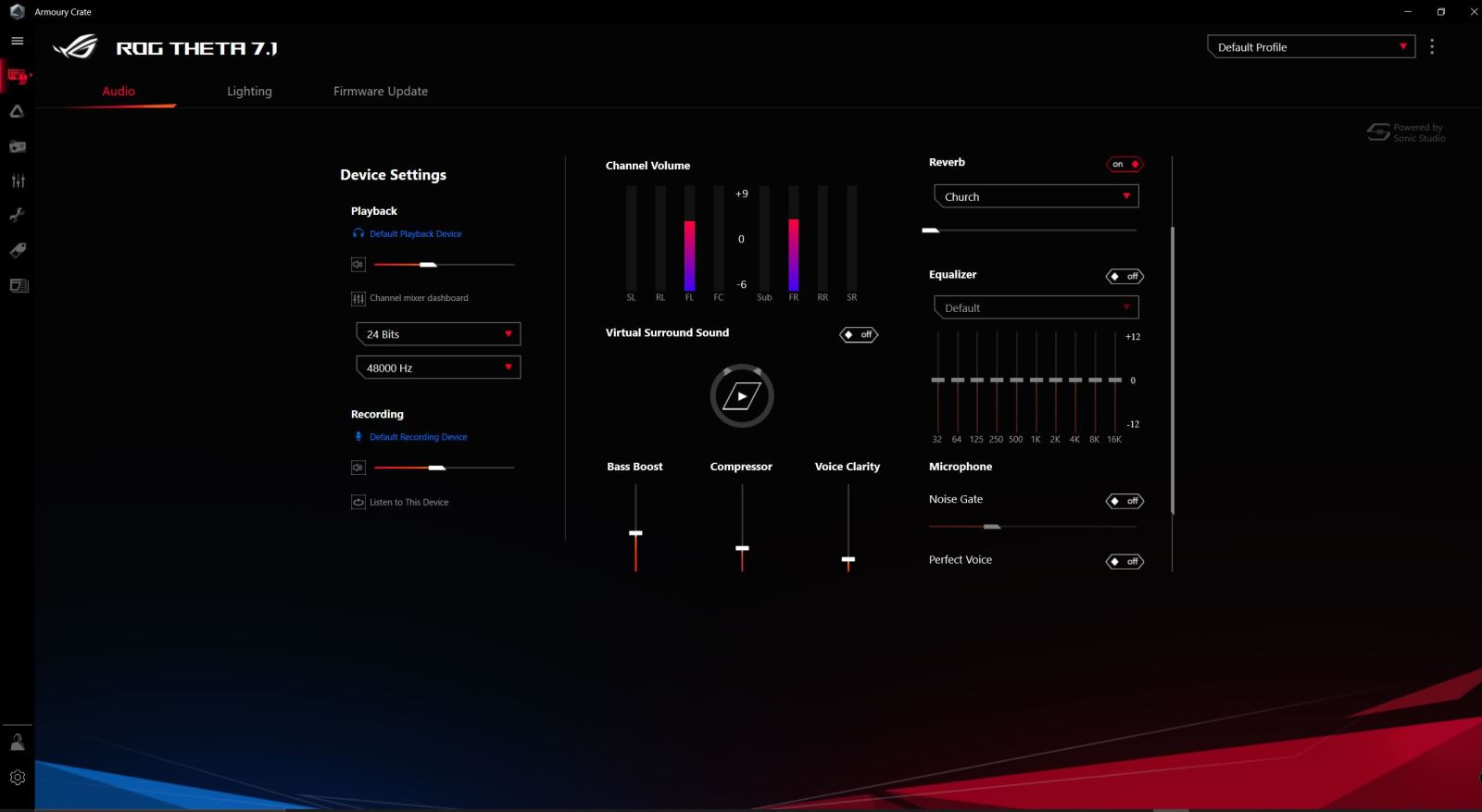Click the FL channel volume bar
1482x812 pixels.
tap(689, 239)
